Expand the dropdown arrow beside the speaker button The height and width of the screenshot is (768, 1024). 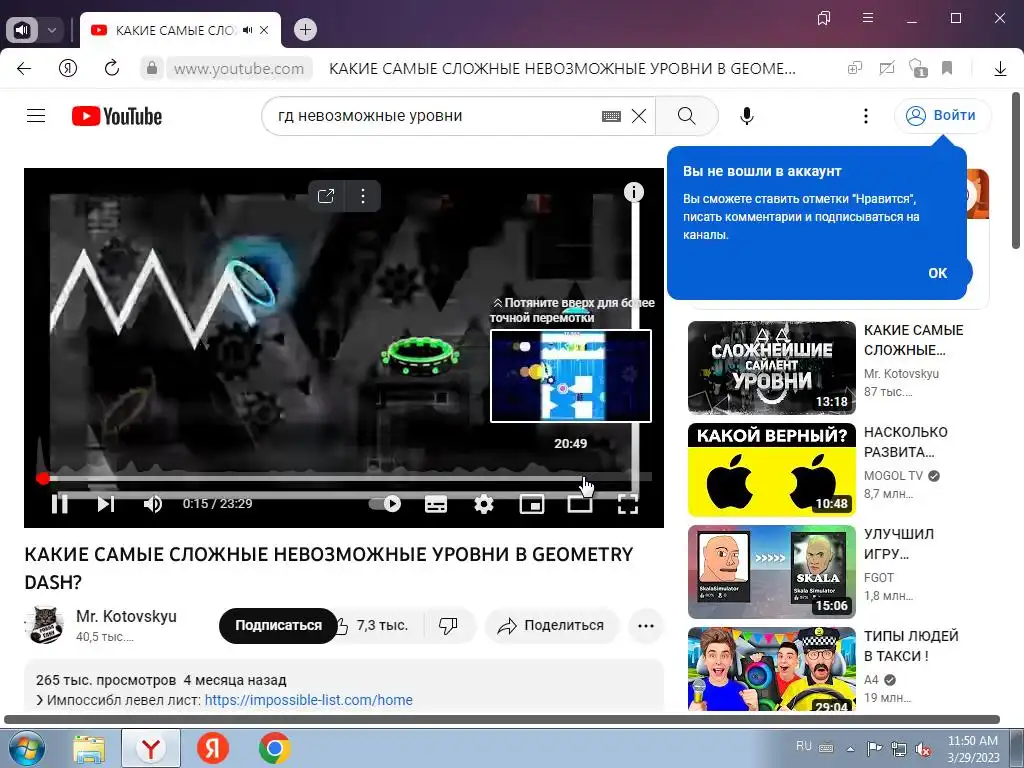click(x=52, y=30)
